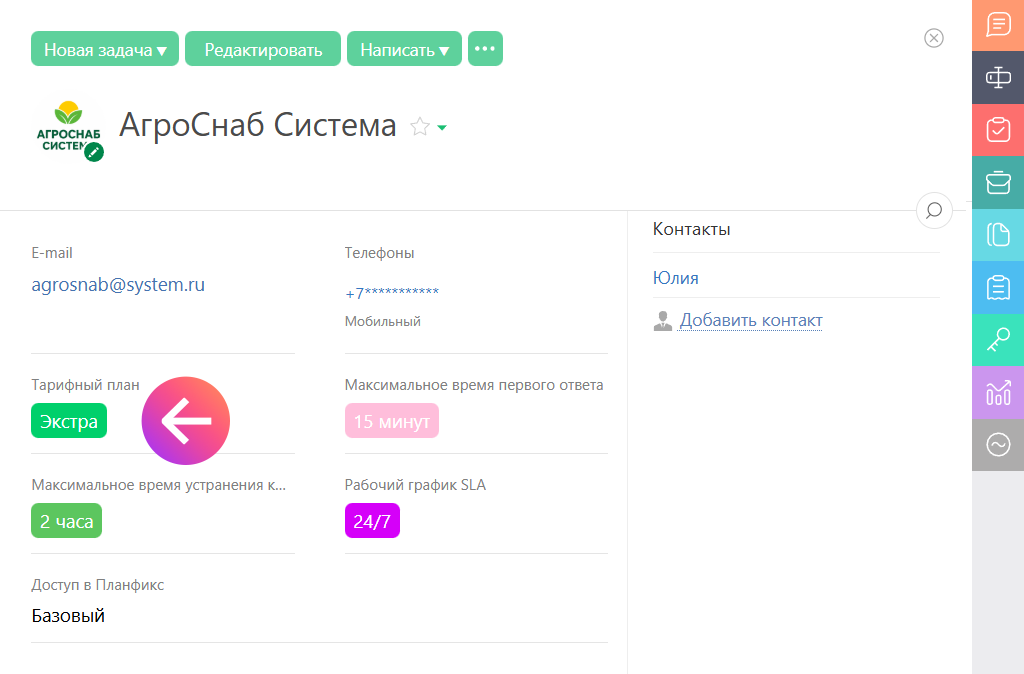The height and width of the screenshot is (674, 1024).
Task: Click the dark signpost icon in sidebar
Action: [x=998, y=78]
